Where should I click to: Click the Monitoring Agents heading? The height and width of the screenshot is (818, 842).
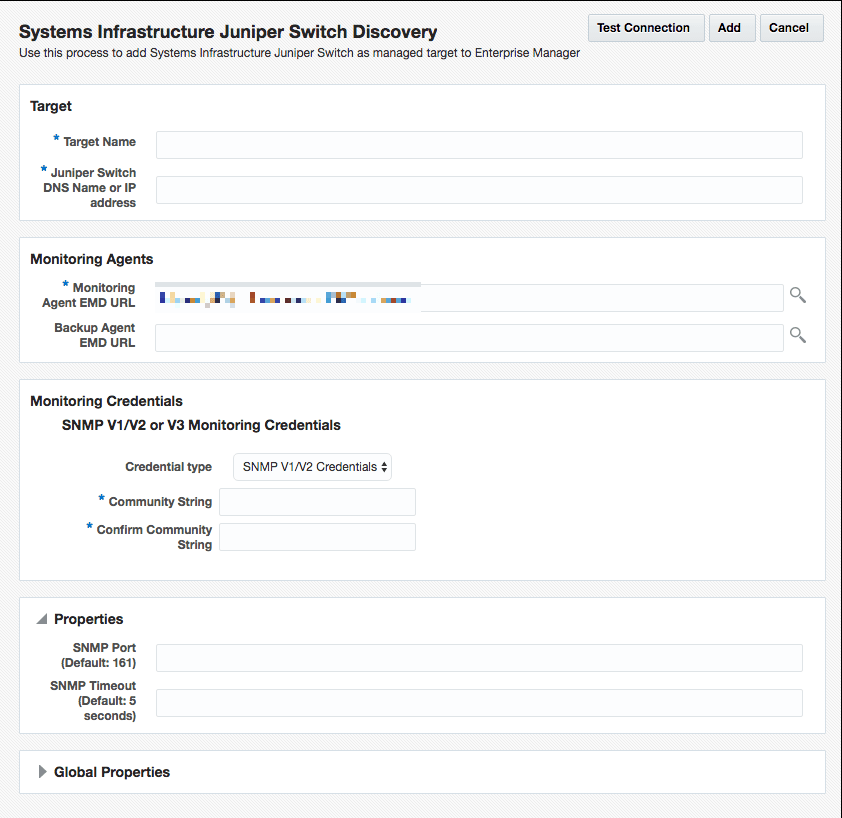91,259
